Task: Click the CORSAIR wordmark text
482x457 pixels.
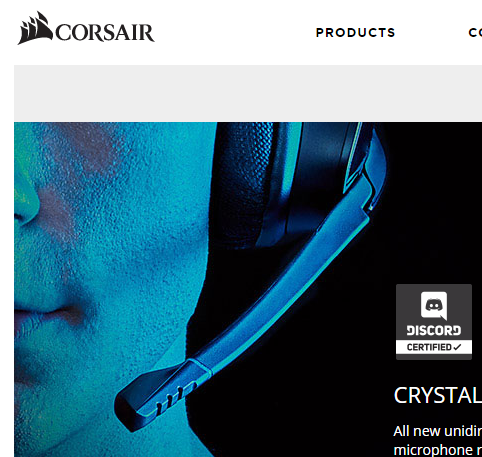Action: [105, 32]
